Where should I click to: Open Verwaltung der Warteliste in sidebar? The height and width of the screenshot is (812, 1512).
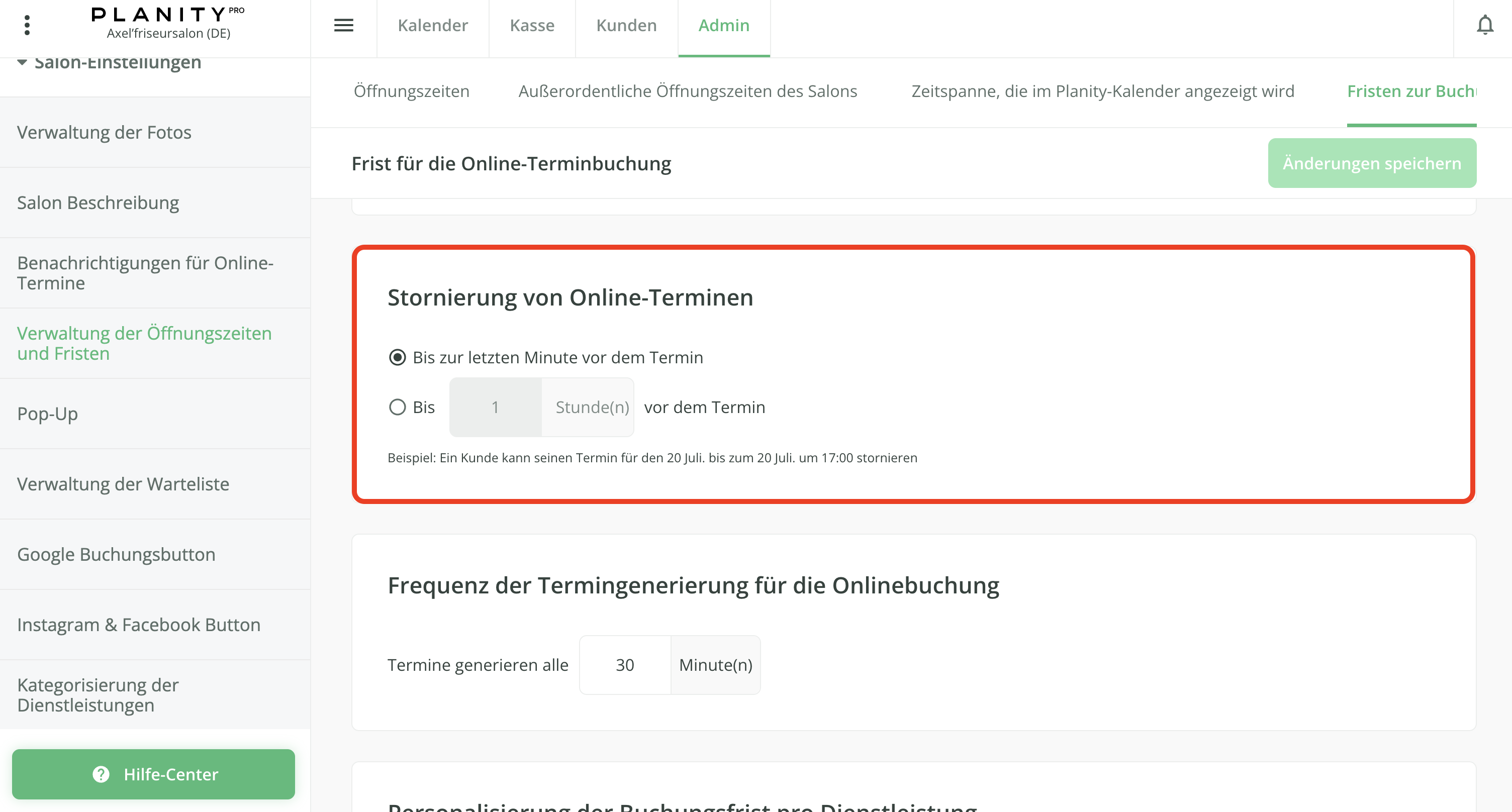[123, 484]
